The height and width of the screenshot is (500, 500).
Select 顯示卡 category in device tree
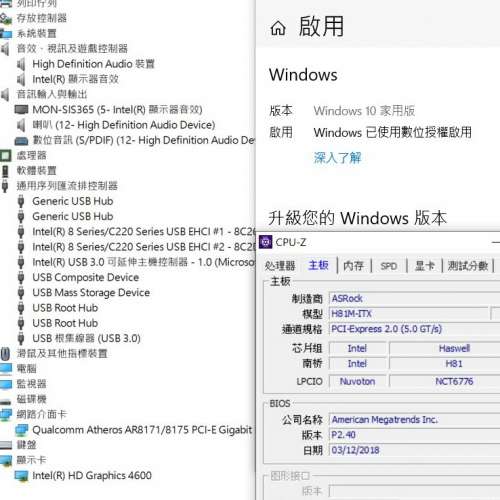31,460
